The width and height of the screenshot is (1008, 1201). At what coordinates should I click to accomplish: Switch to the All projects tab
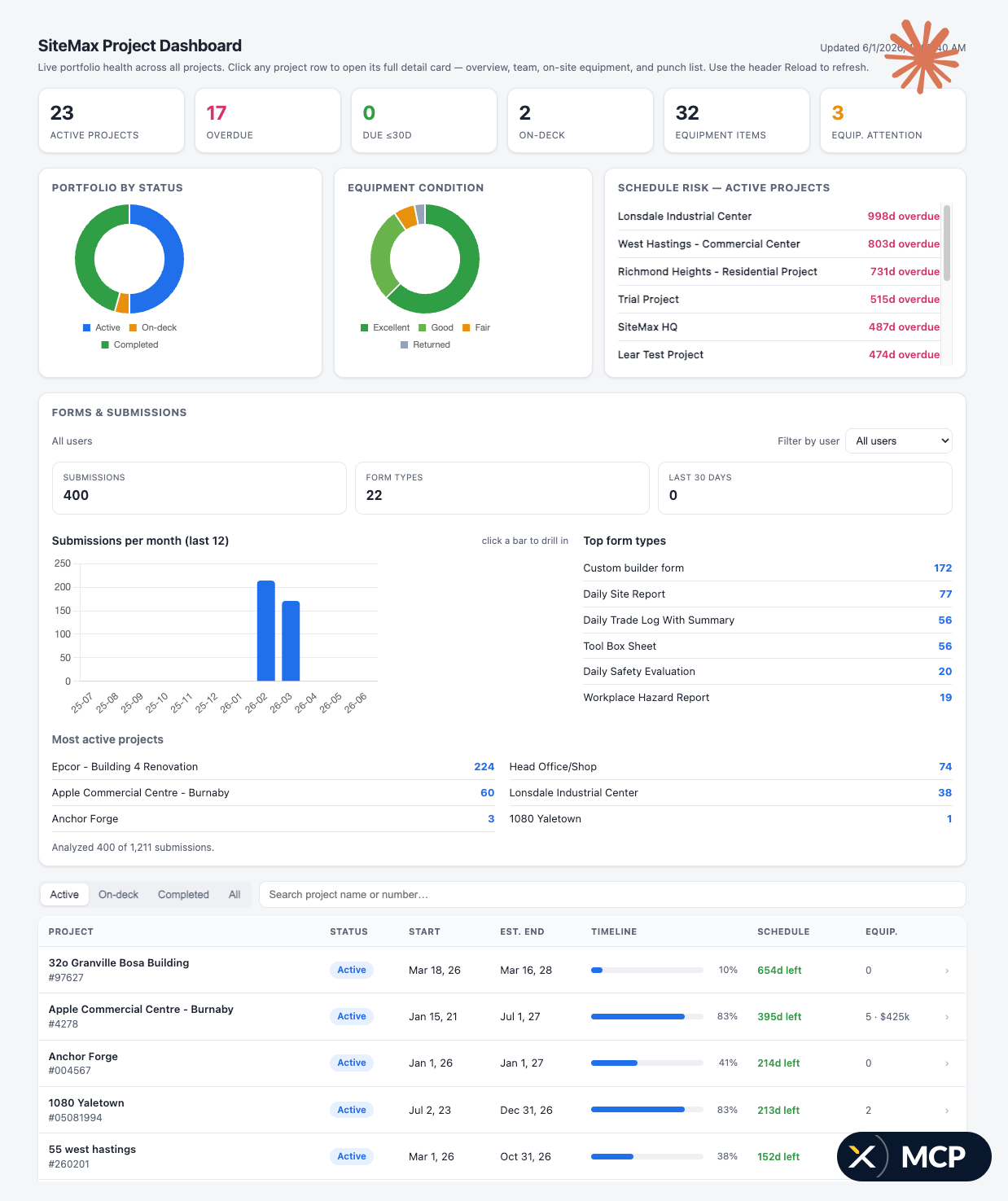pos(234,894)
